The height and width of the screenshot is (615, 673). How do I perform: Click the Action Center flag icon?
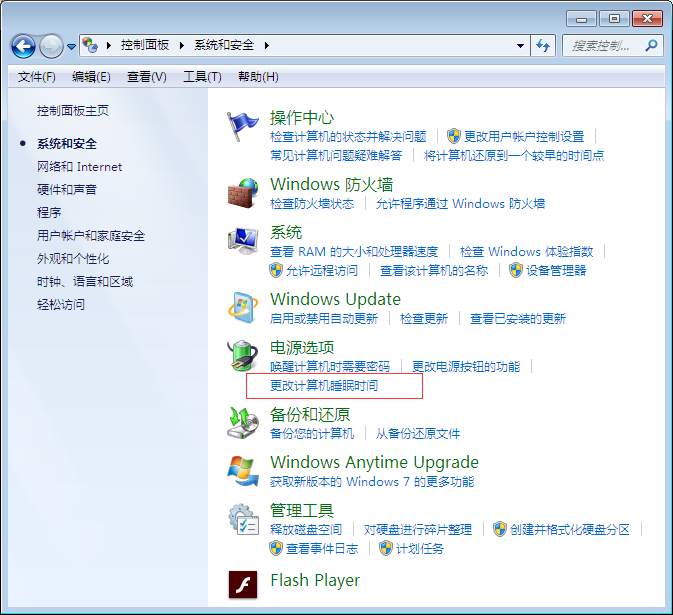(x=243, y=127)
